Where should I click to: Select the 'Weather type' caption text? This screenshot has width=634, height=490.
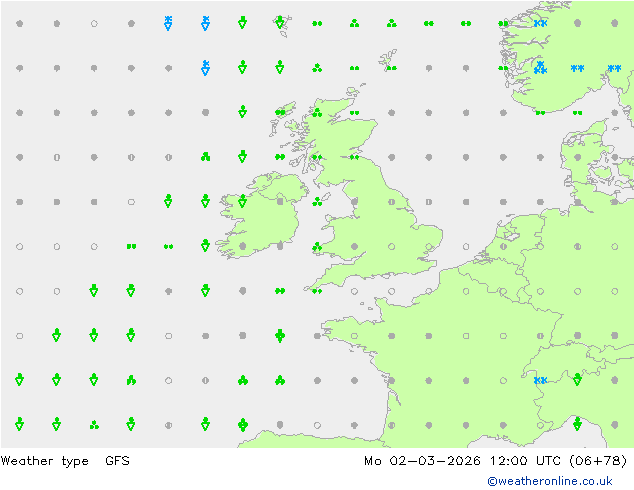point(44,461)
